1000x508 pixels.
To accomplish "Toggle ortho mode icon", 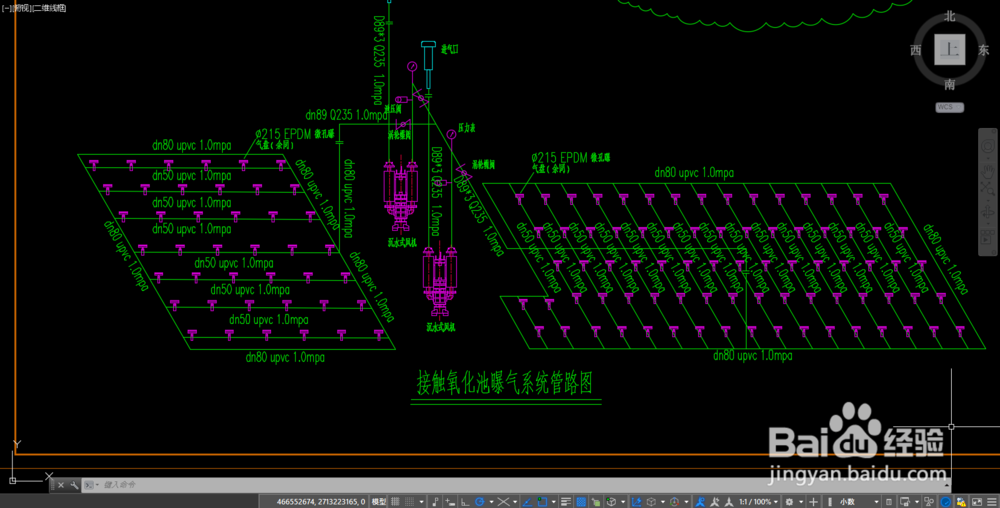I will click(464, 502).
